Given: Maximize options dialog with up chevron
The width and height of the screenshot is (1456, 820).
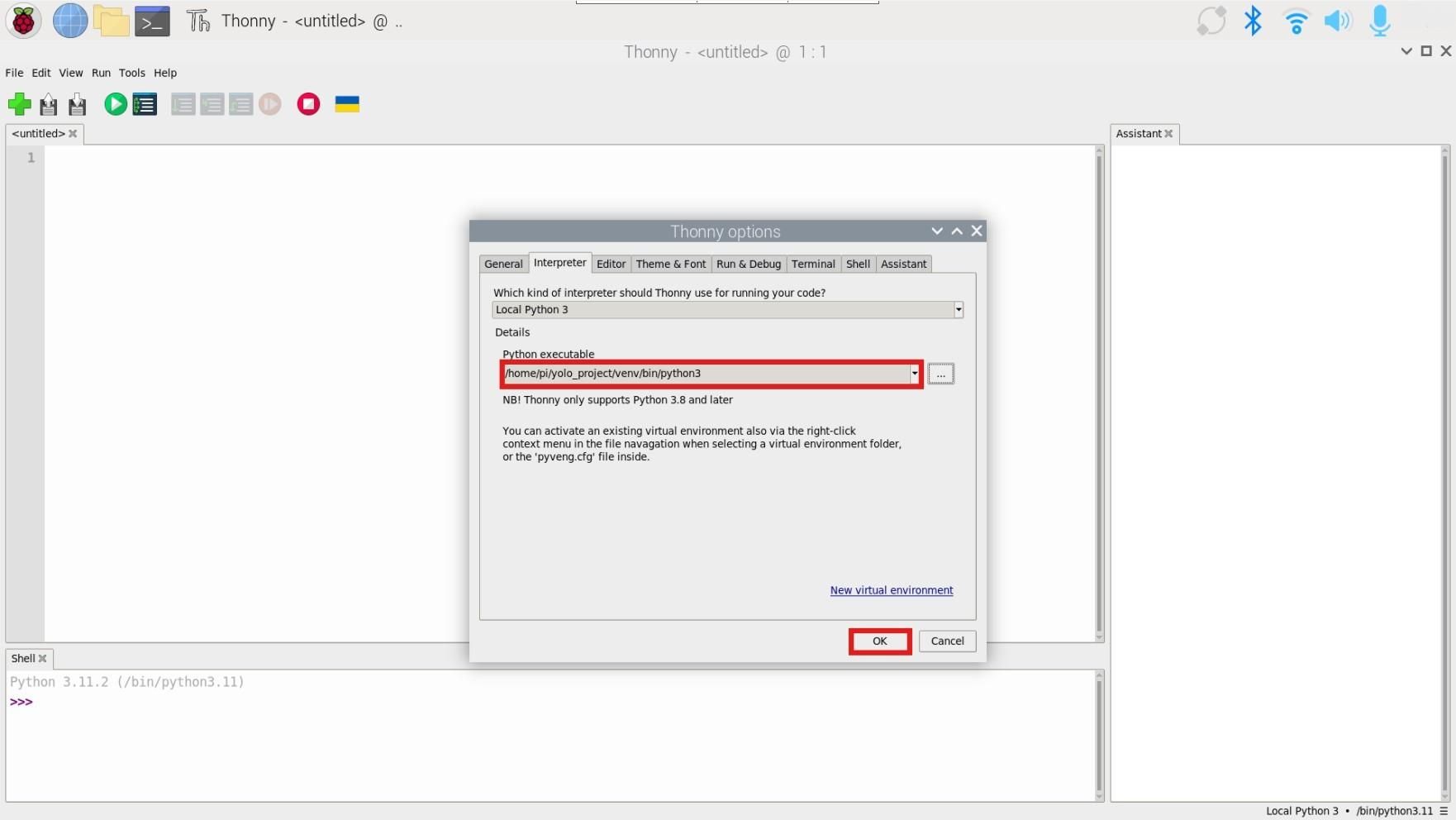Looking at the screenshot, I should pyautogui.click(x=957, y=231).
